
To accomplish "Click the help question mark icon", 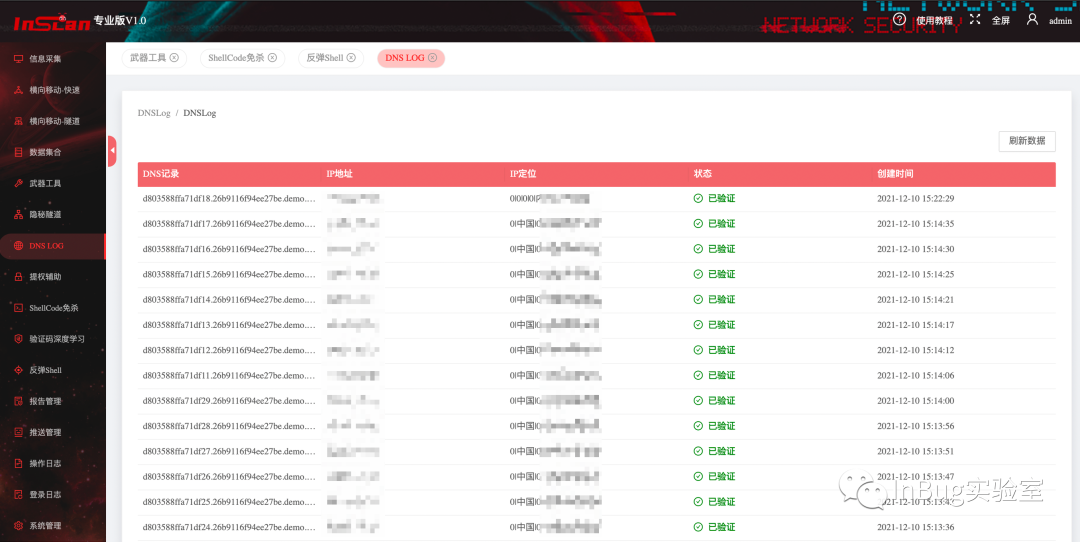I will coord(899,19).
